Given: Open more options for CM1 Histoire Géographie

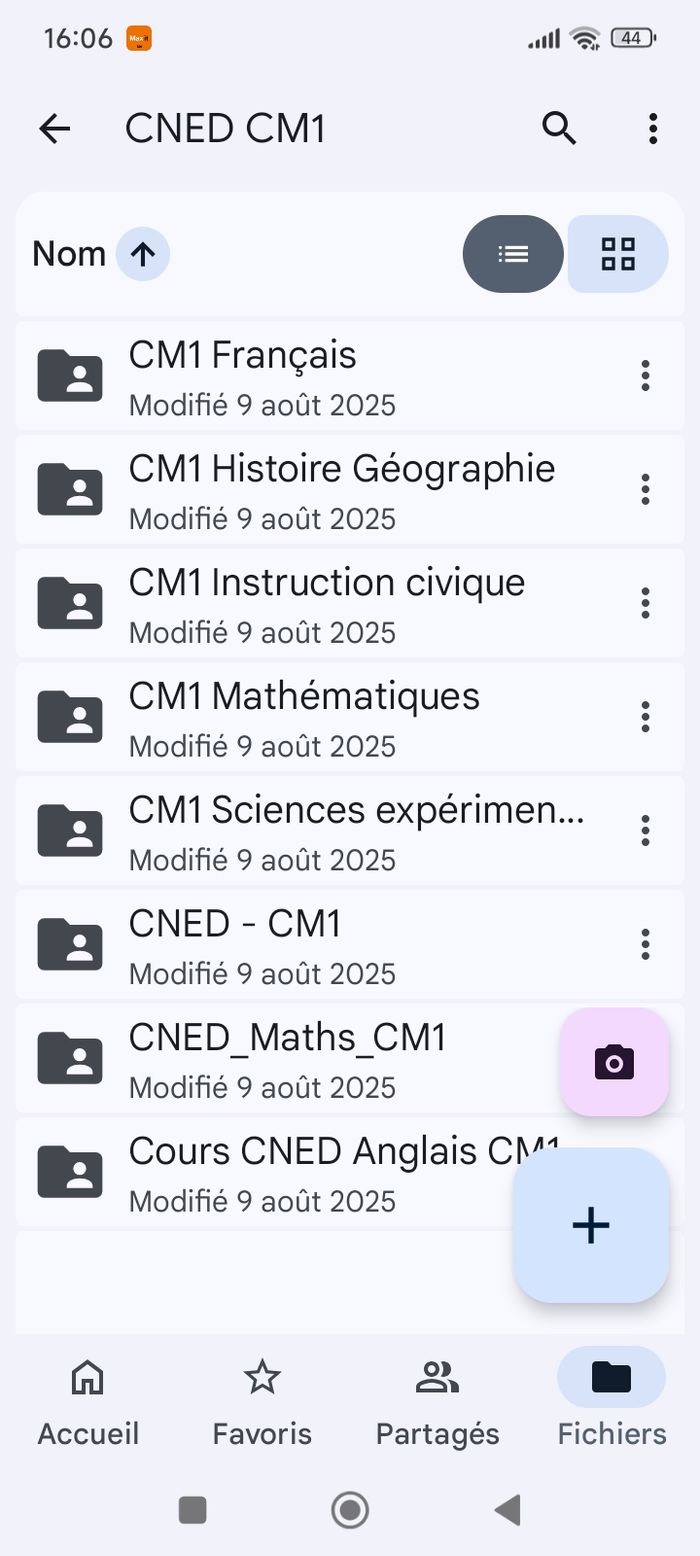Looking at the screenshot, I should point(645,490).
